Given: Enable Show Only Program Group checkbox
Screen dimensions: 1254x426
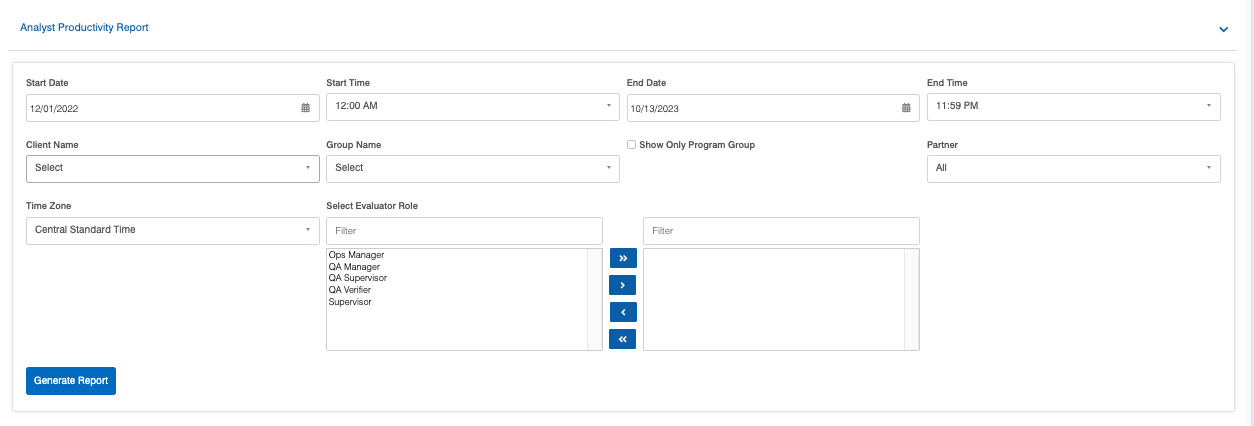Looking at the screenshot, I should (x=631, y=145).
